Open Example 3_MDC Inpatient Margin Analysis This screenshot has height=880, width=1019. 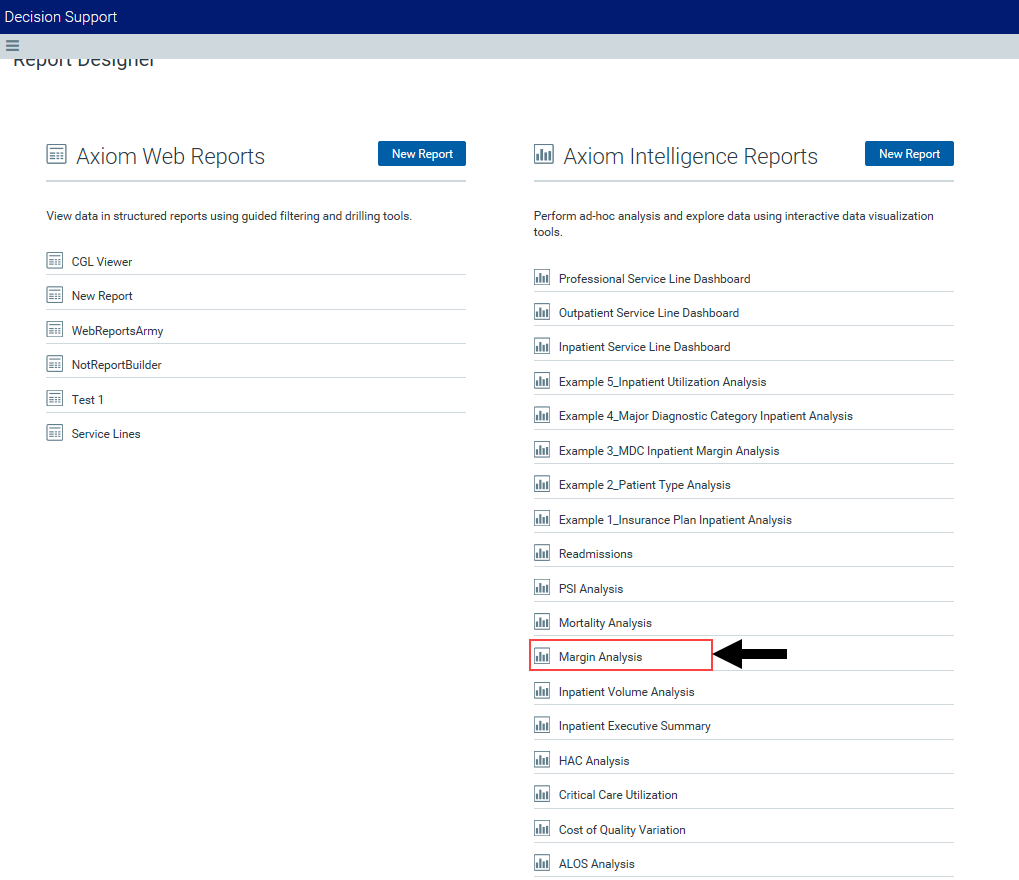669,451
